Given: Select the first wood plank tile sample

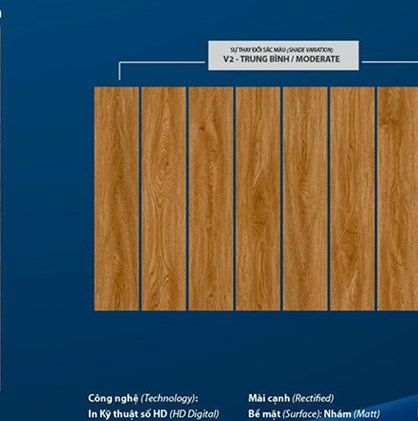Looking at the screenshot, I should pos(116,199).
